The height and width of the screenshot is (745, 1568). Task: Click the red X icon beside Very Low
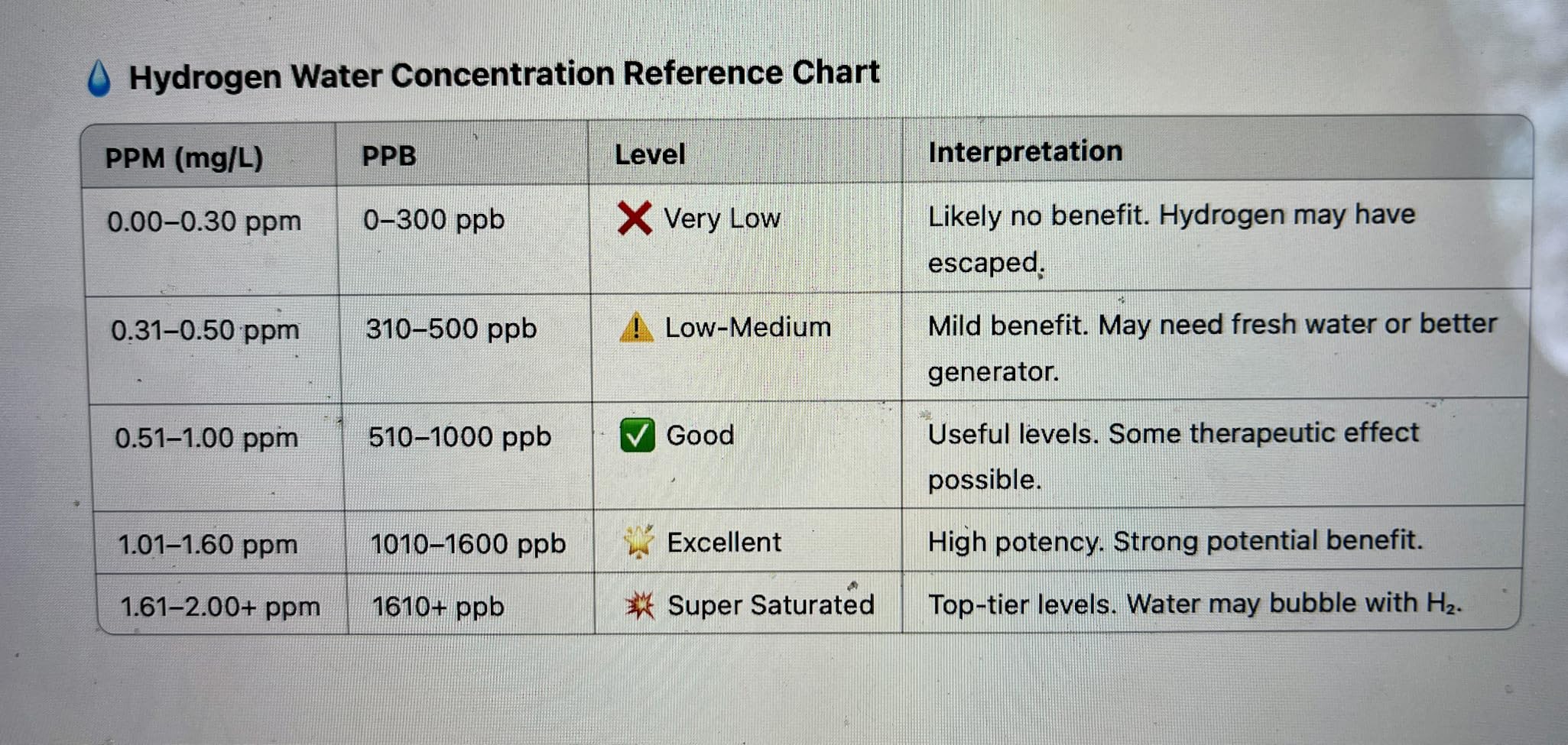tap(635, 219)
